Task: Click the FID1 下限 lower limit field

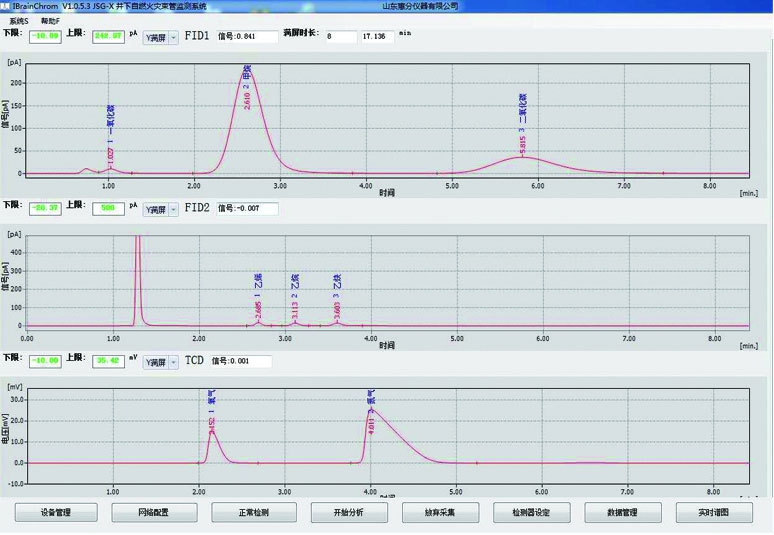Action: [45, 37]
